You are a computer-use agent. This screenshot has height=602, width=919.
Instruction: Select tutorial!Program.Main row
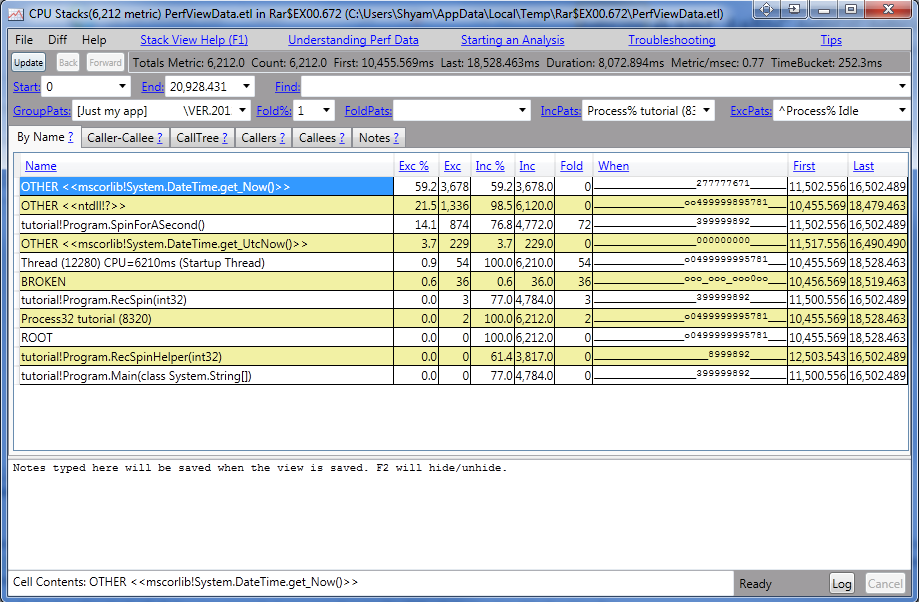coord(464,376)
